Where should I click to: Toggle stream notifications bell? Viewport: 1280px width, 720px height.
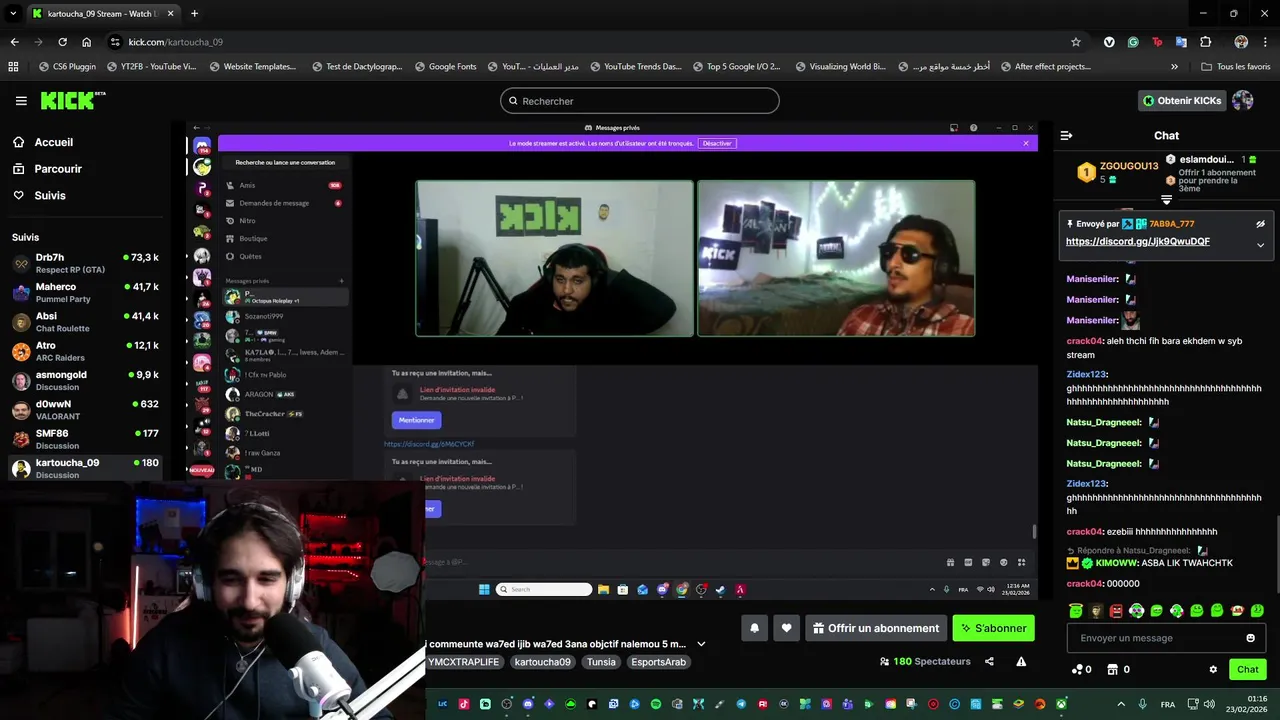(x=755, y=628)
